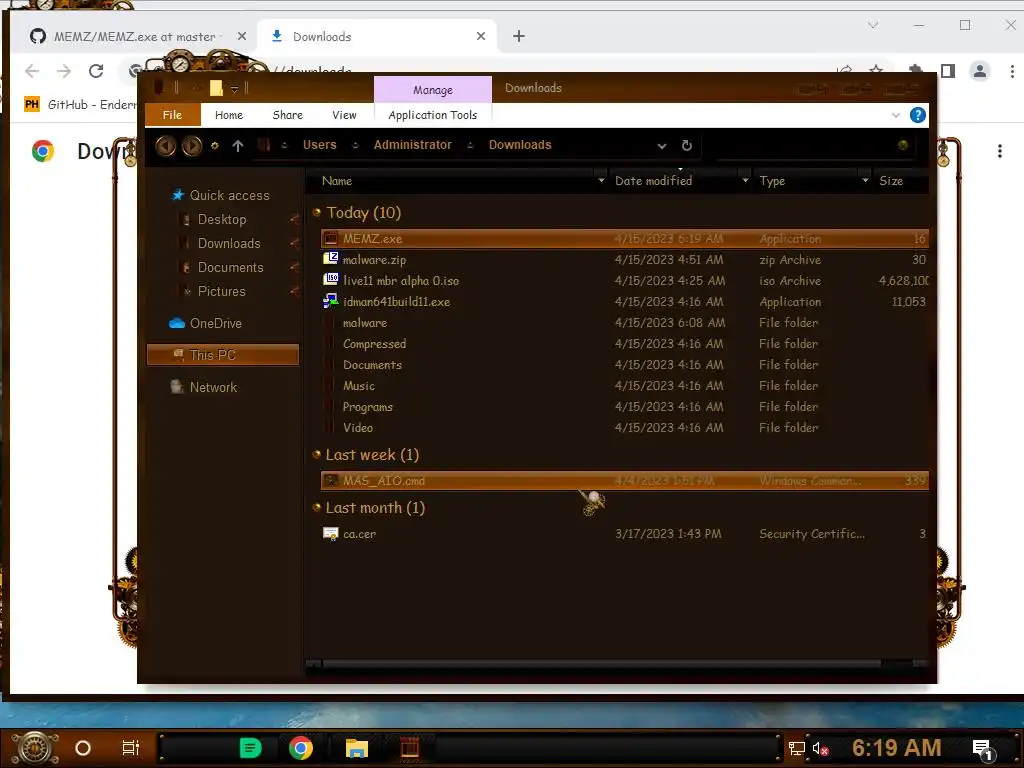The height and width of the screenshot is (768, 1024).
Task: Open Chrome profile avatar menu
Action: tap(980, 71)
